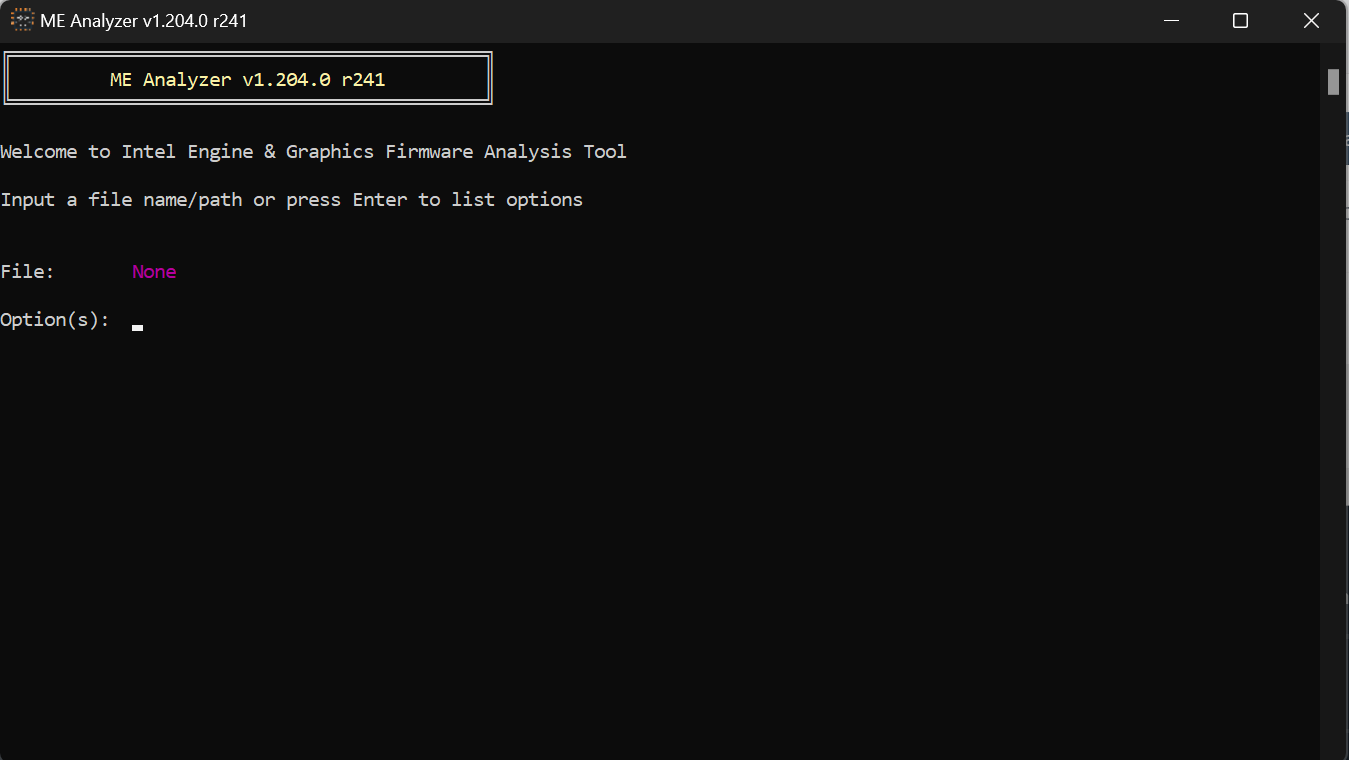The height and width of the screenshot is (760, 1349).
Task: Click "Input a file name/path" in the instructions
Action: (121, 200)
